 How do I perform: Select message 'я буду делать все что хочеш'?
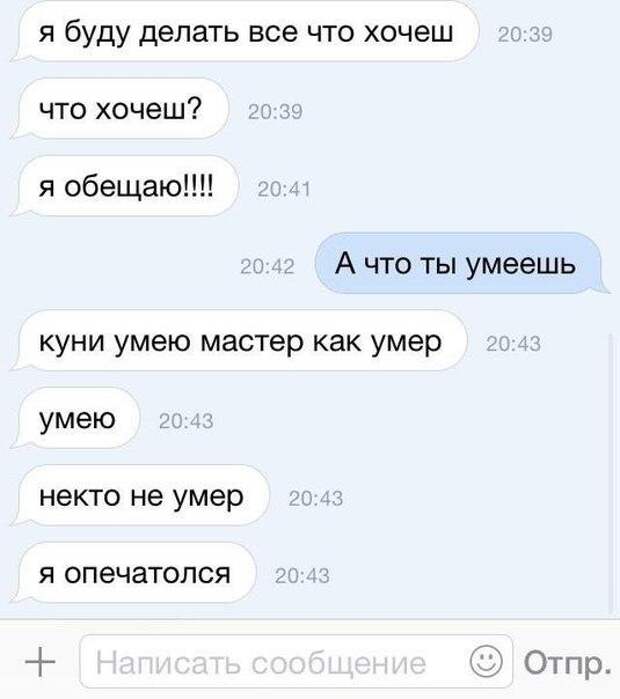(x=244, y=32)
